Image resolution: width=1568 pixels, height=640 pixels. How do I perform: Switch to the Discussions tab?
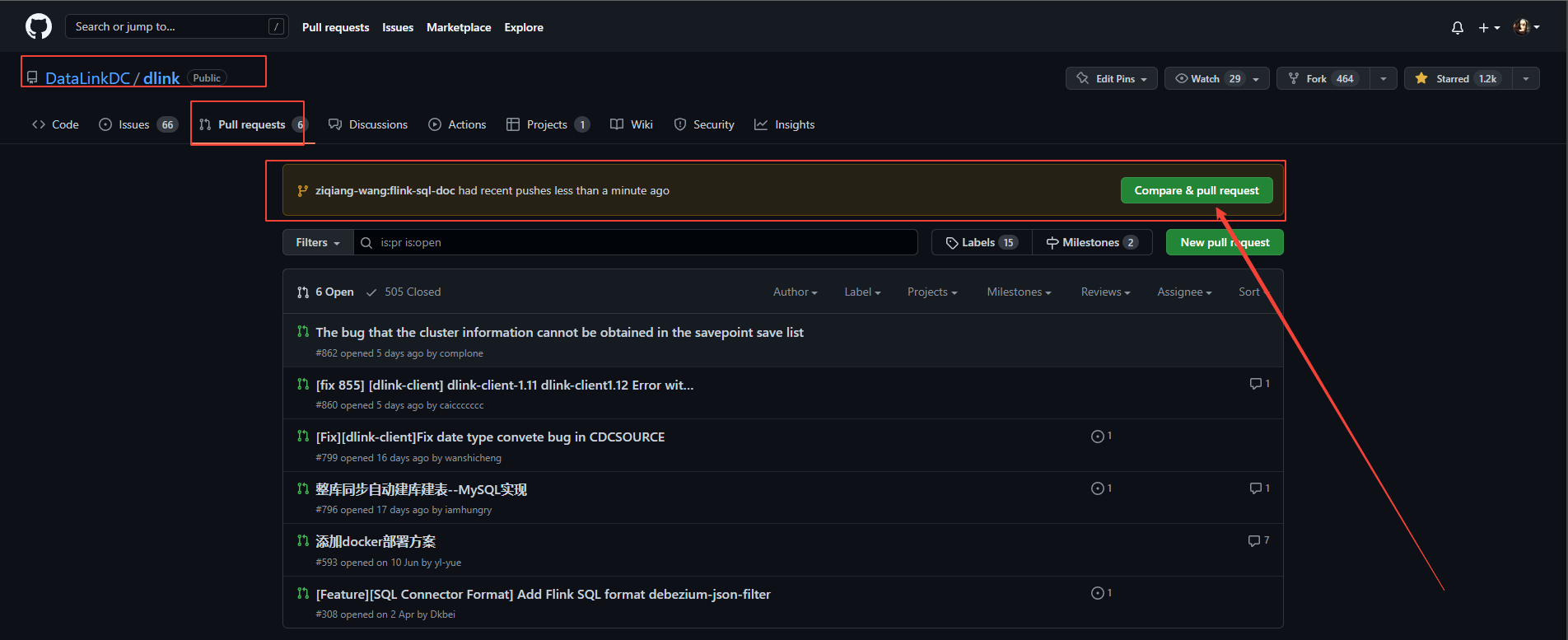tap(368, 124)
